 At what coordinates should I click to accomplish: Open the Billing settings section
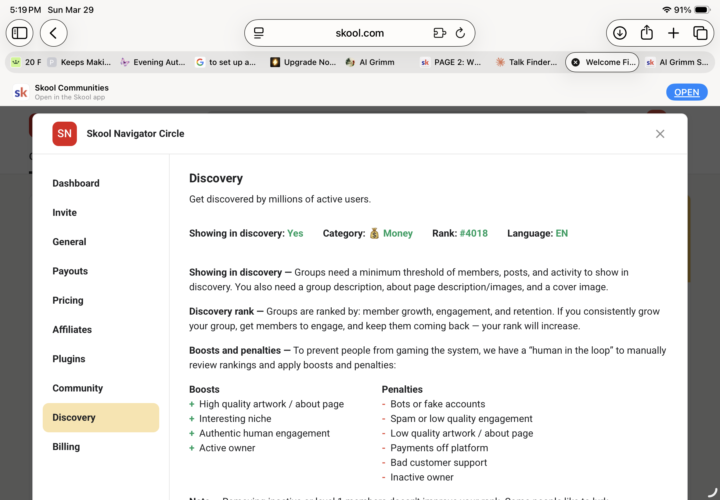(x=66, y=447)
